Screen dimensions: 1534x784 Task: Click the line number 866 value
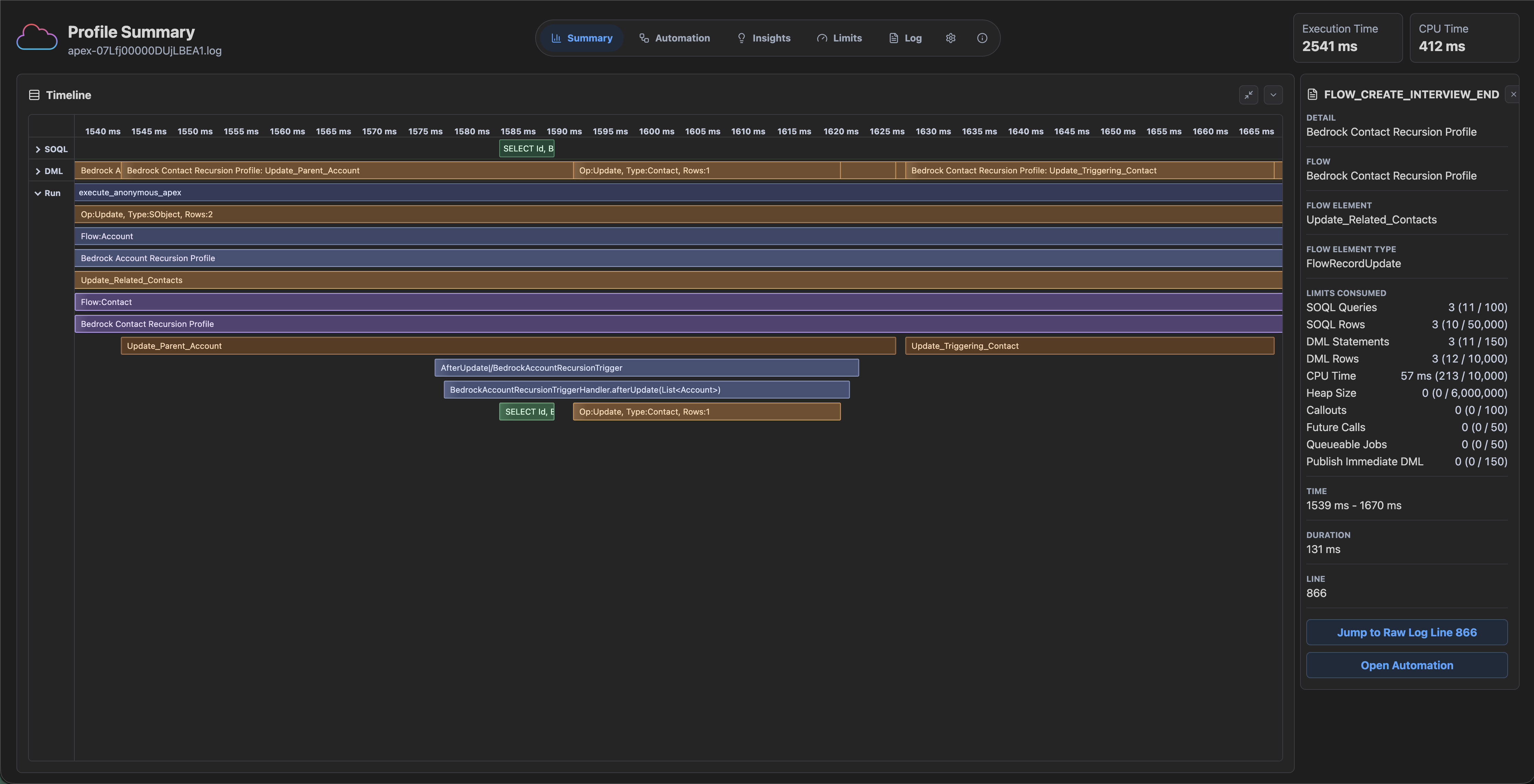pos(1316,593)
